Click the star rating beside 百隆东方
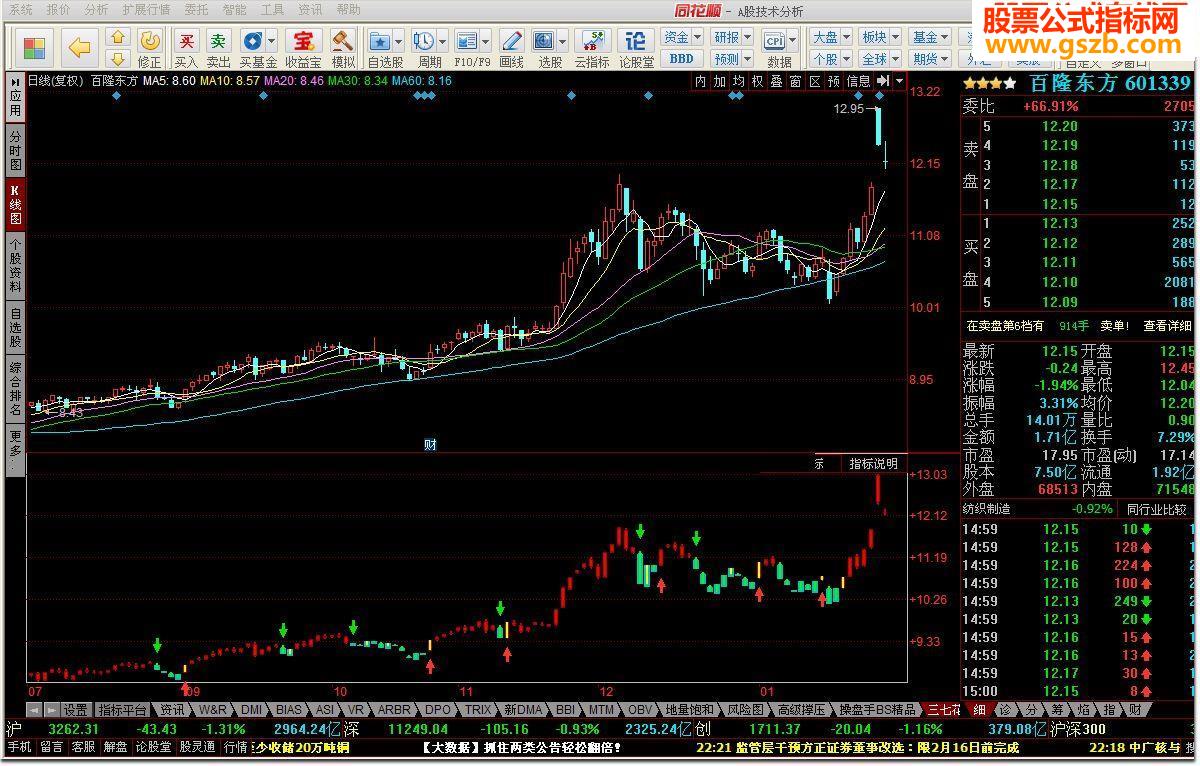Viewport: 1200px width, 766px height. (x=990, y=83)
